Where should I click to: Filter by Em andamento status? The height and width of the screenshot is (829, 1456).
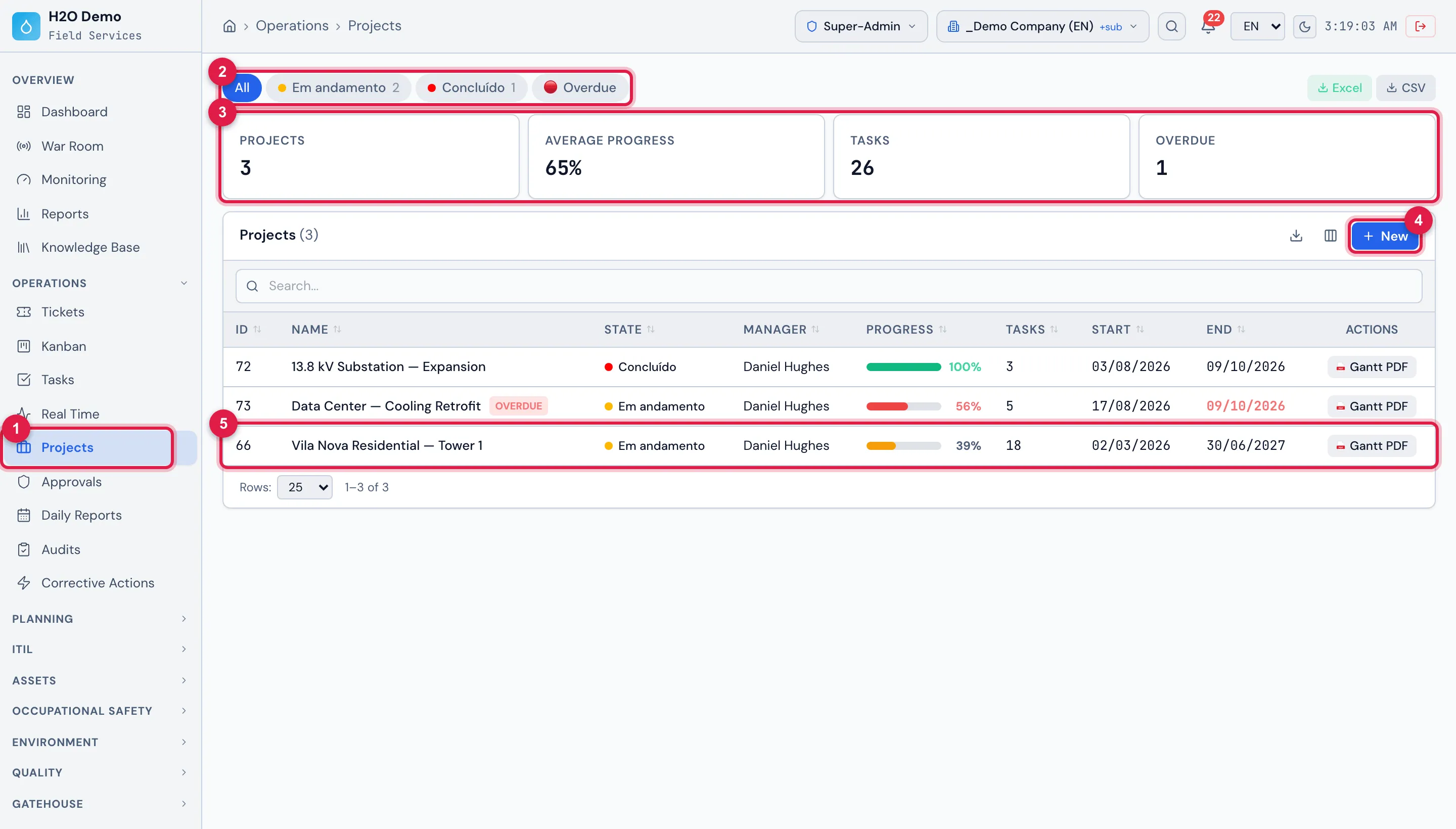(x=338, y=87)
